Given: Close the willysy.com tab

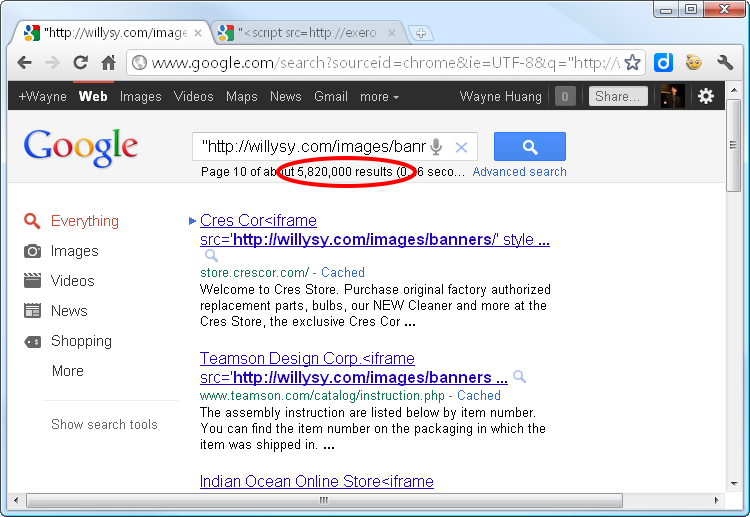Looking at the screenshot, I should [198, 33].
